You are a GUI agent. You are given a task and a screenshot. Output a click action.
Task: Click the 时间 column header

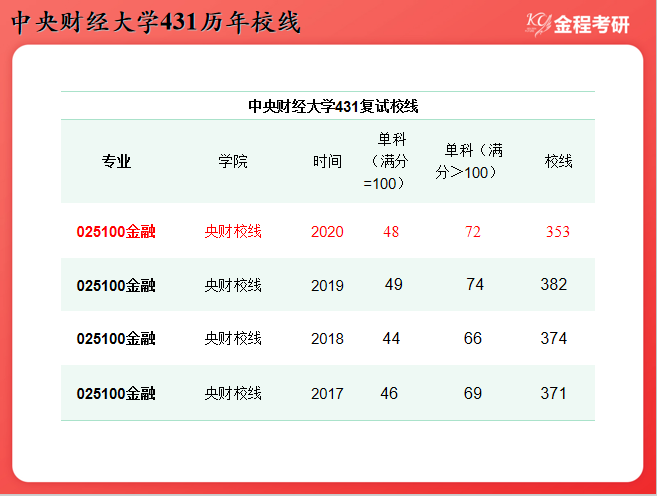327,161
